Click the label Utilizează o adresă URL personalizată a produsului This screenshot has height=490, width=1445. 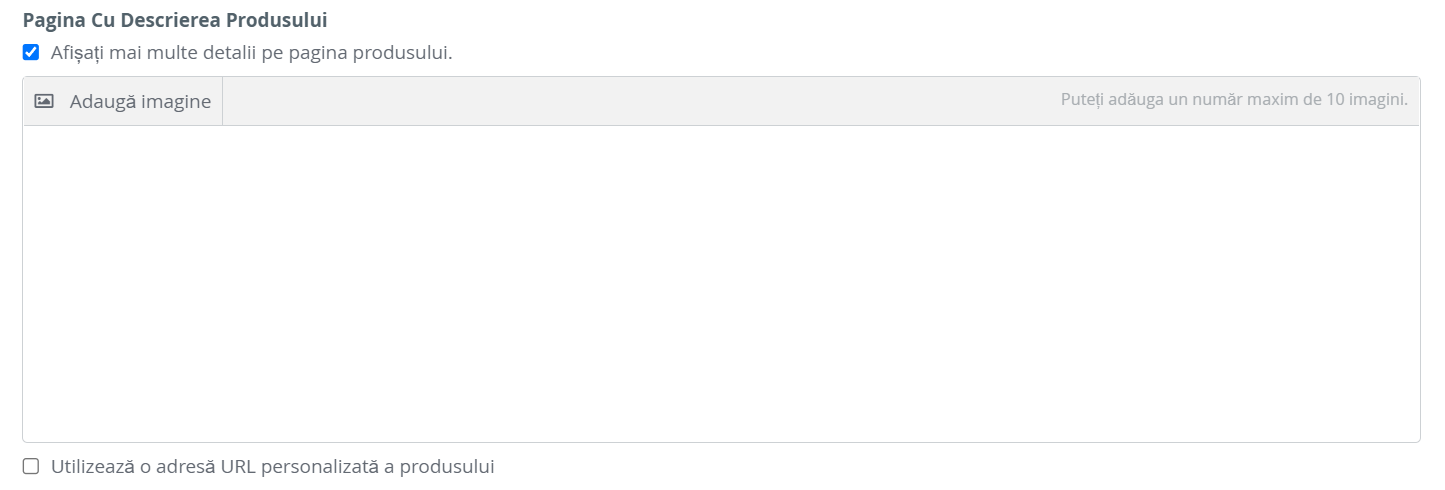(273, 466)
